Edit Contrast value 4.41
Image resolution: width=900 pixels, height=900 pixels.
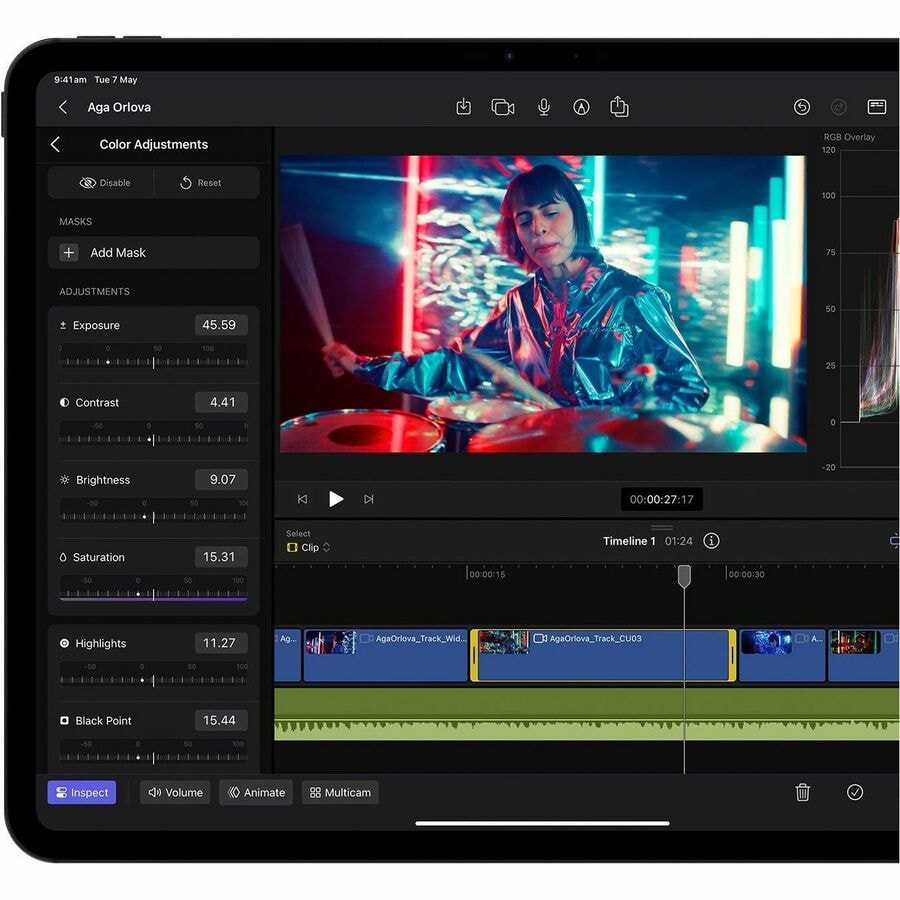tap(221, 402)
